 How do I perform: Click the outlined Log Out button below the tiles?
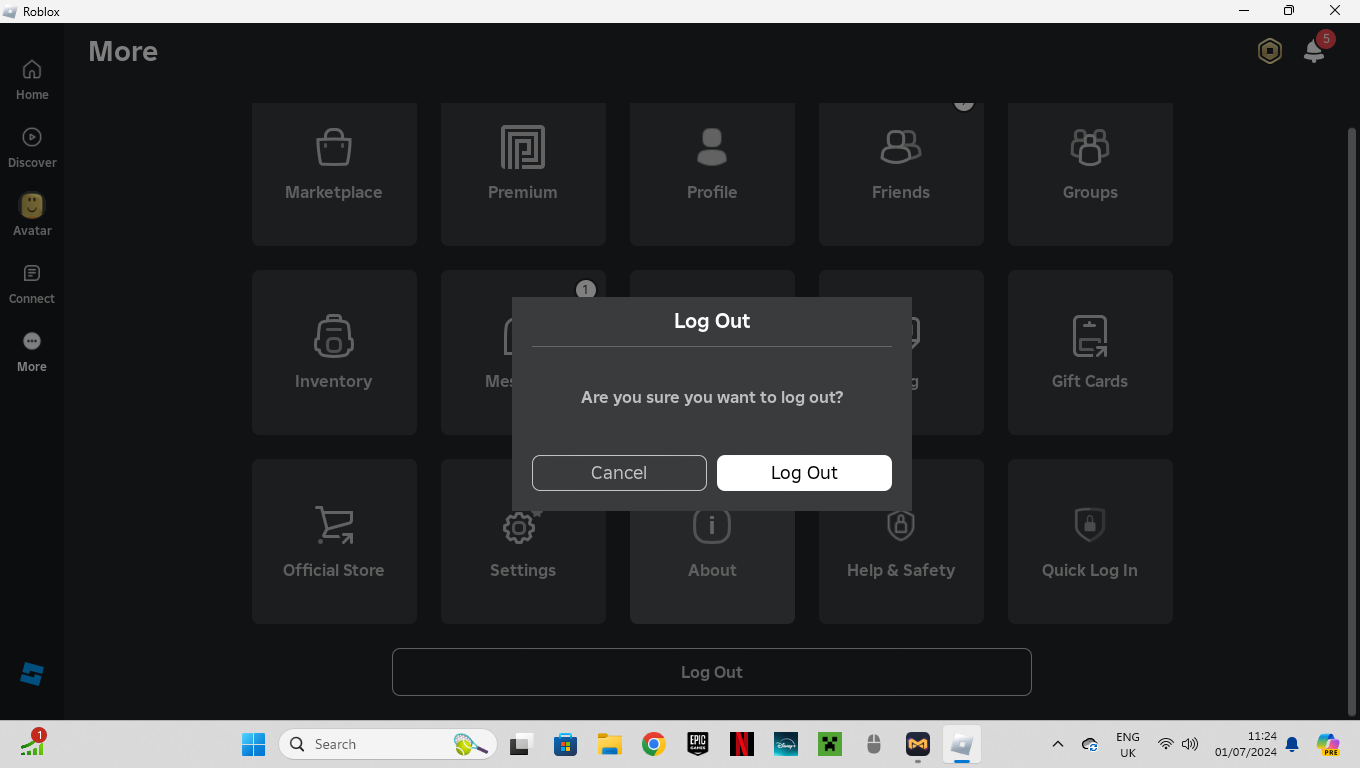[711, 672]
